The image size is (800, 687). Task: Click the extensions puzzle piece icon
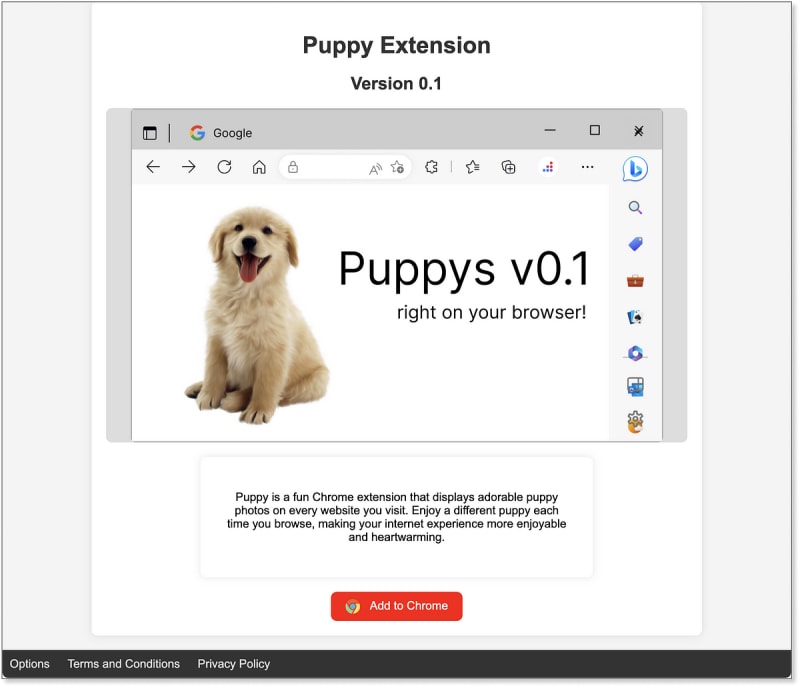431,167
